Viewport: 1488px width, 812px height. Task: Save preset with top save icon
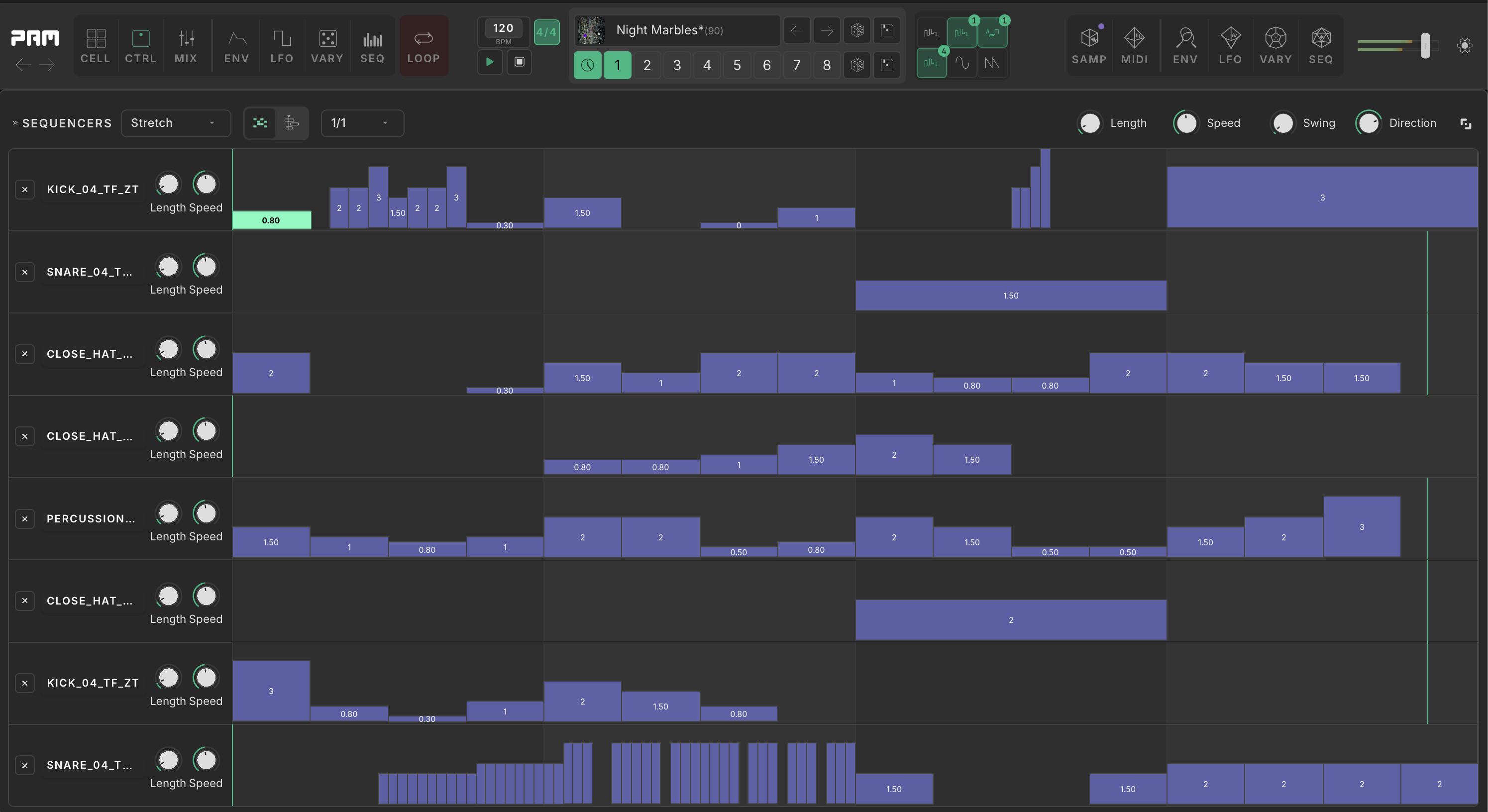point(887,30)
